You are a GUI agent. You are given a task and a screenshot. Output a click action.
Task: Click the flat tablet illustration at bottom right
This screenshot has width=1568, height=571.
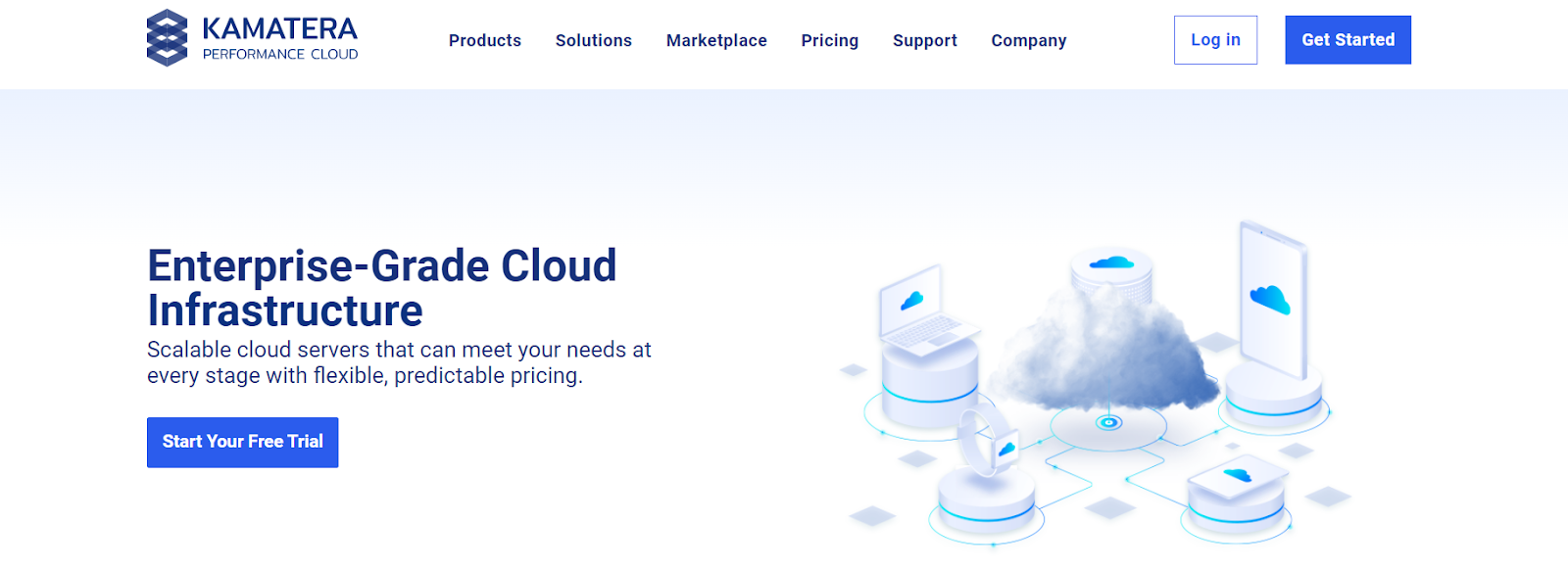tap(1237, 480)
